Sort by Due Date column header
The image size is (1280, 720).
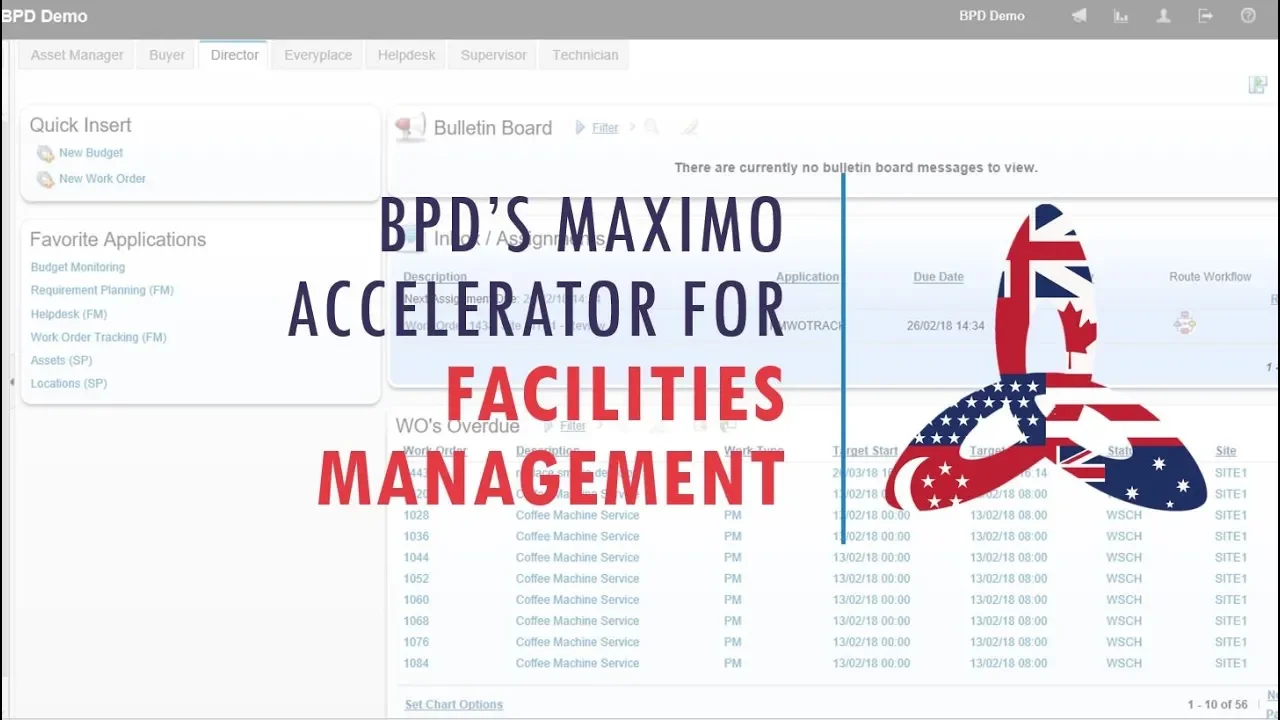tap(938, 277)
